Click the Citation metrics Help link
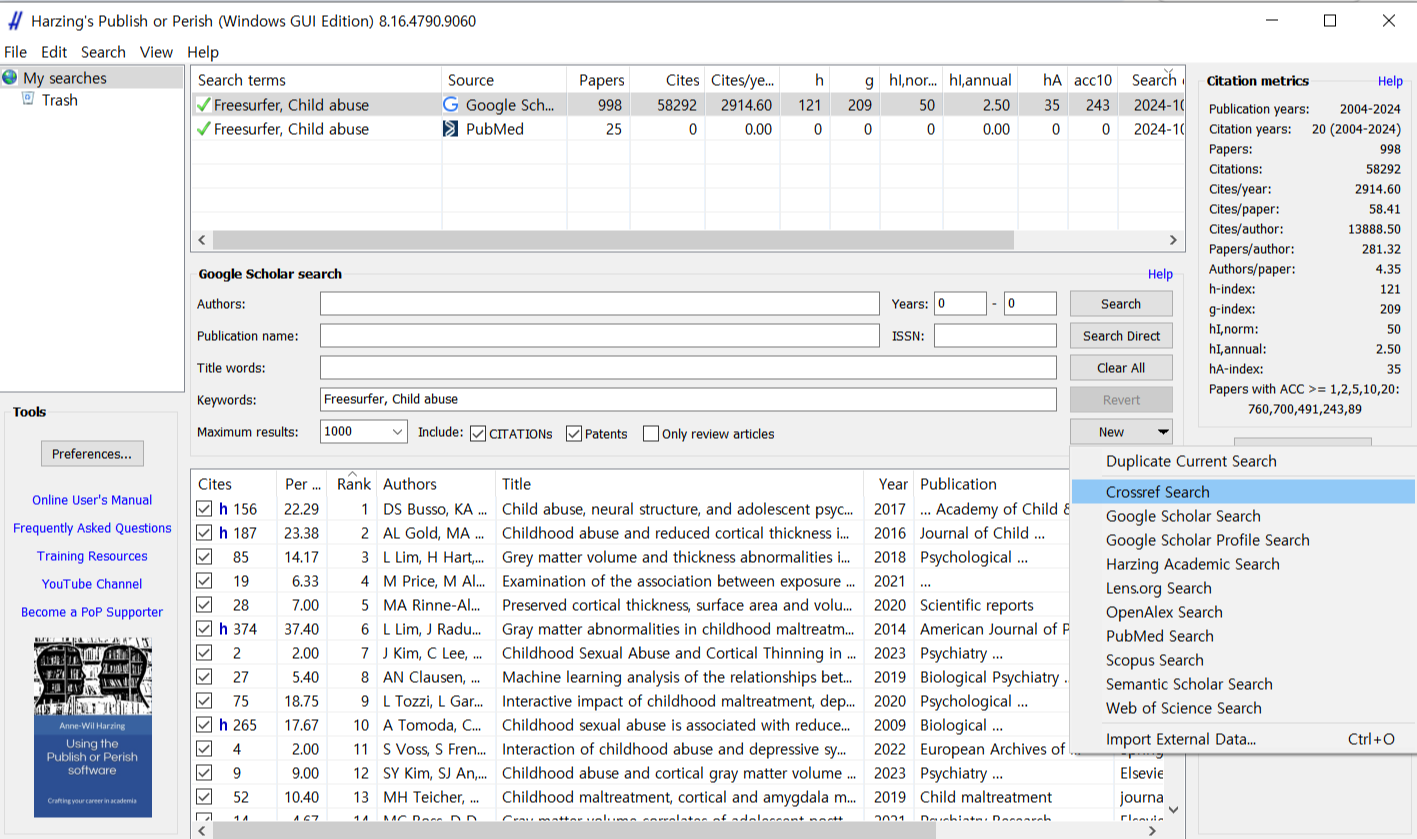Image resolution: width=1417 pixels, height=839 pixels. (1390, 82)
